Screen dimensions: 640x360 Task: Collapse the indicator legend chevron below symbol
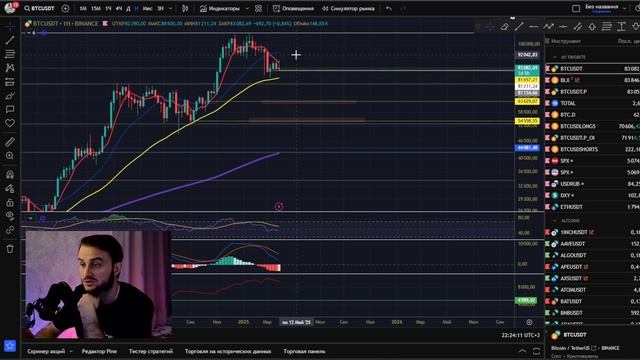[29, 33]
